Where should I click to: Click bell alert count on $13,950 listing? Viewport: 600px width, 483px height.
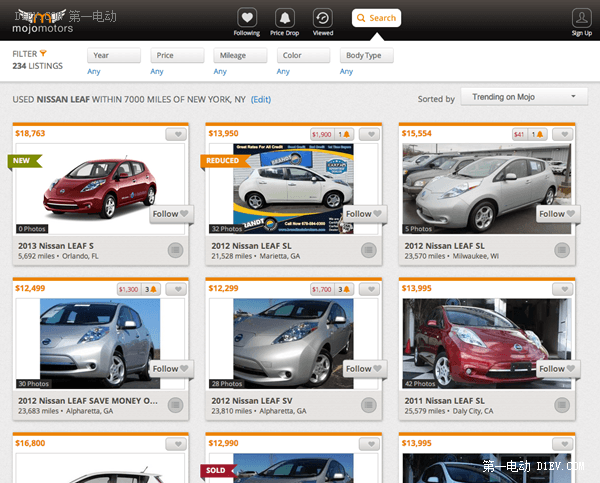tap(344, 134)
